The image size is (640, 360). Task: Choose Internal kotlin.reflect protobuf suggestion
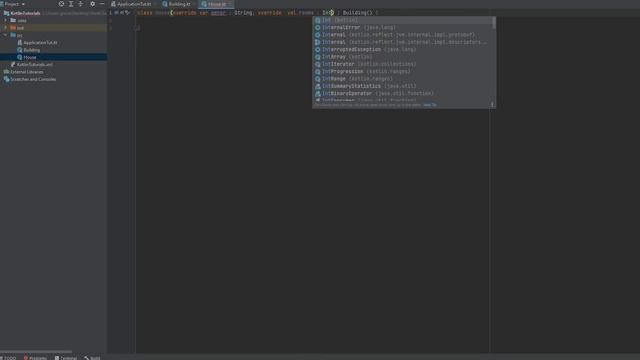click(402, 35)
